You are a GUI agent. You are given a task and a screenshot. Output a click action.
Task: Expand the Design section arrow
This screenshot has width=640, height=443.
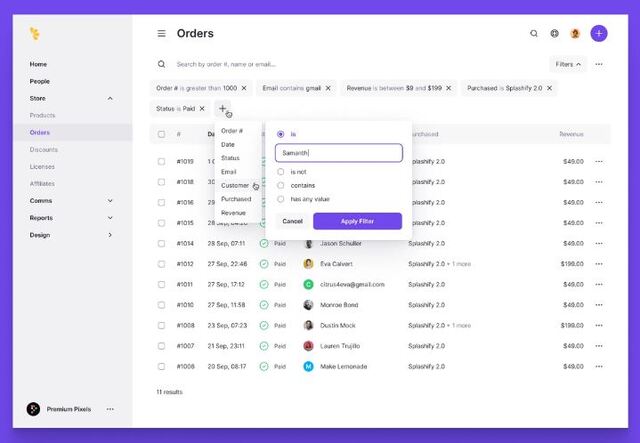[x=110, y=235]
